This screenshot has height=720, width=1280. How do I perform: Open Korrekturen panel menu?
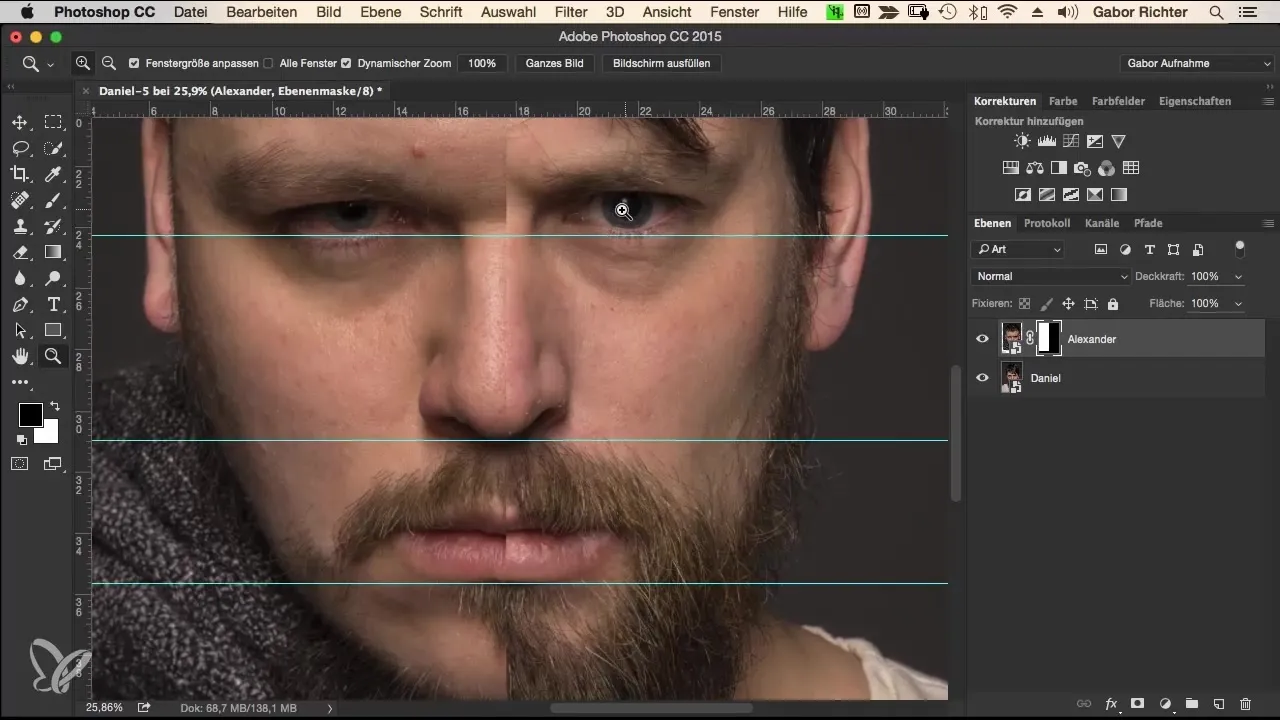tap(1268, 101)
